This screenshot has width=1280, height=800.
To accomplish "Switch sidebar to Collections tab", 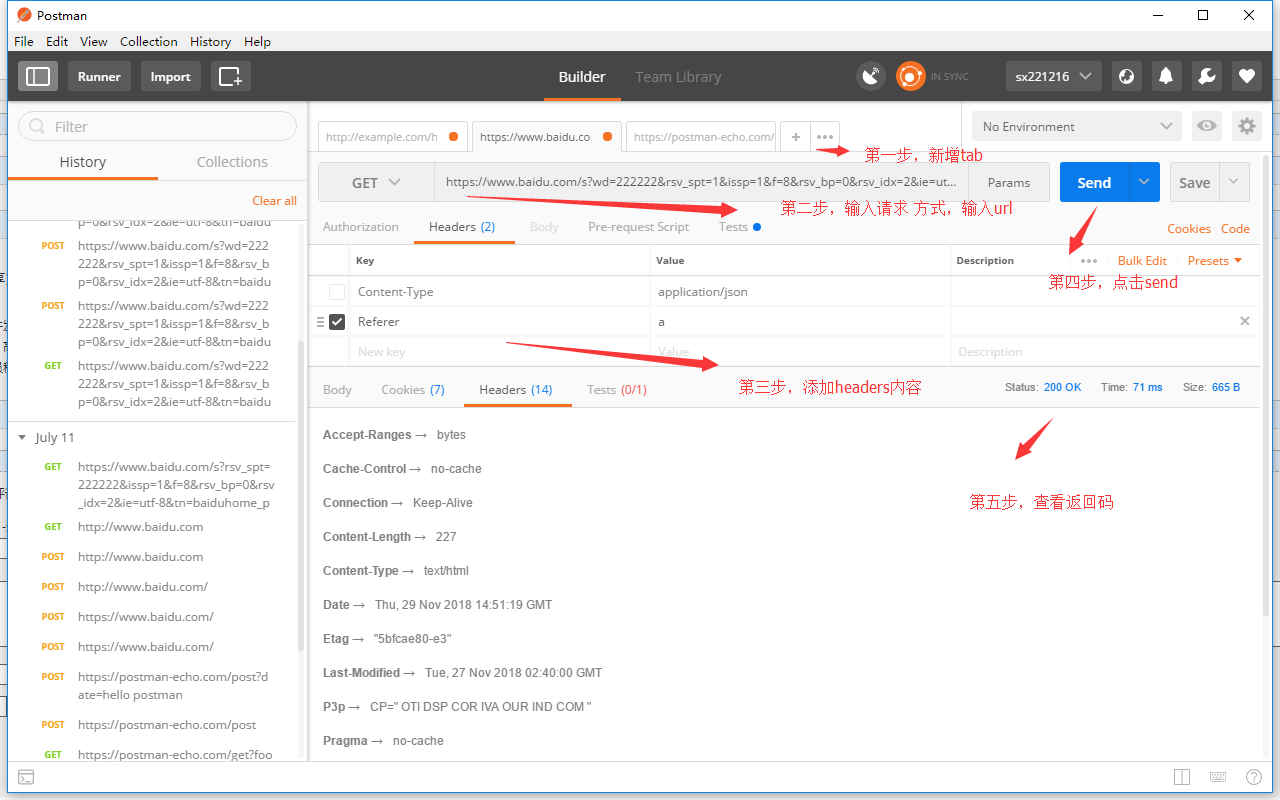I will point(232,162).
